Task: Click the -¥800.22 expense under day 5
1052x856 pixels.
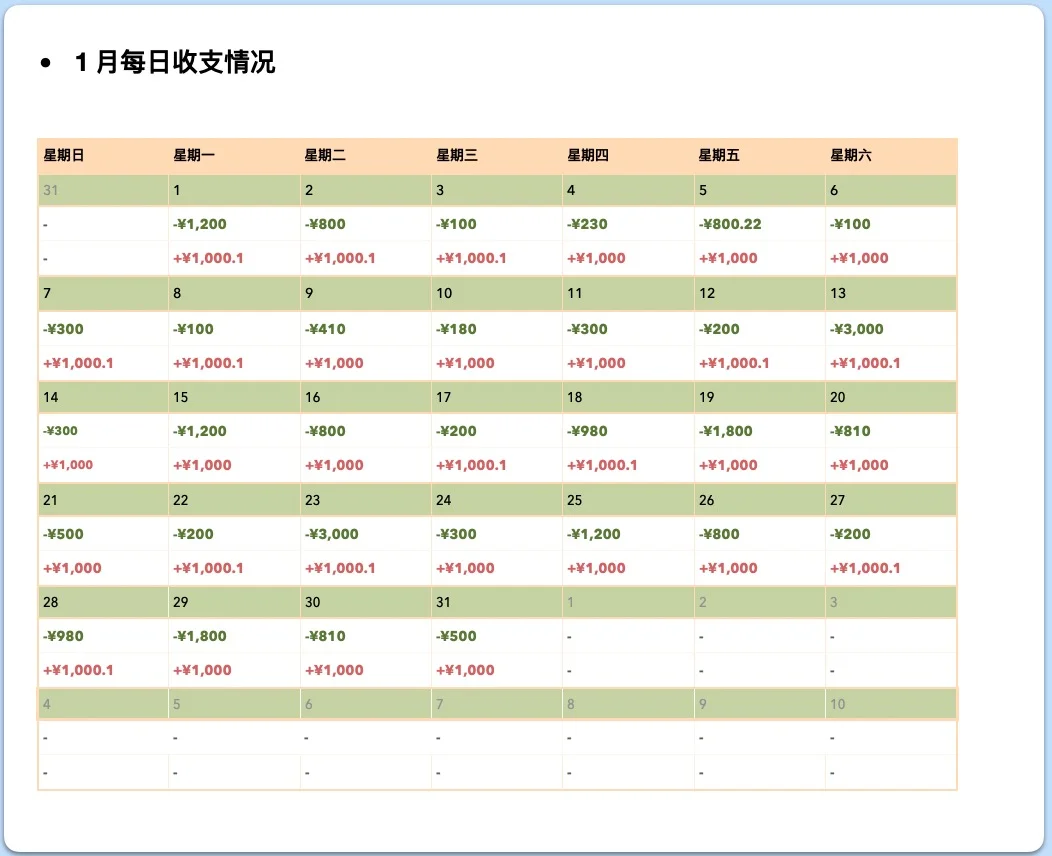Action: click(728, 224)
